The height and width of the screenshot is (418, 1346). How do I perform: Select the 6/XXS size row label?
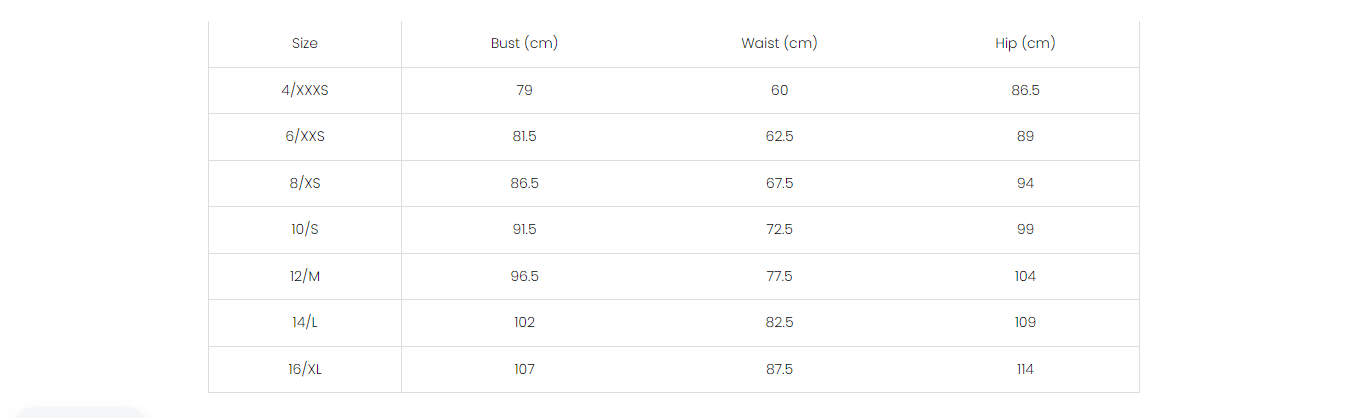pos(305,136)
